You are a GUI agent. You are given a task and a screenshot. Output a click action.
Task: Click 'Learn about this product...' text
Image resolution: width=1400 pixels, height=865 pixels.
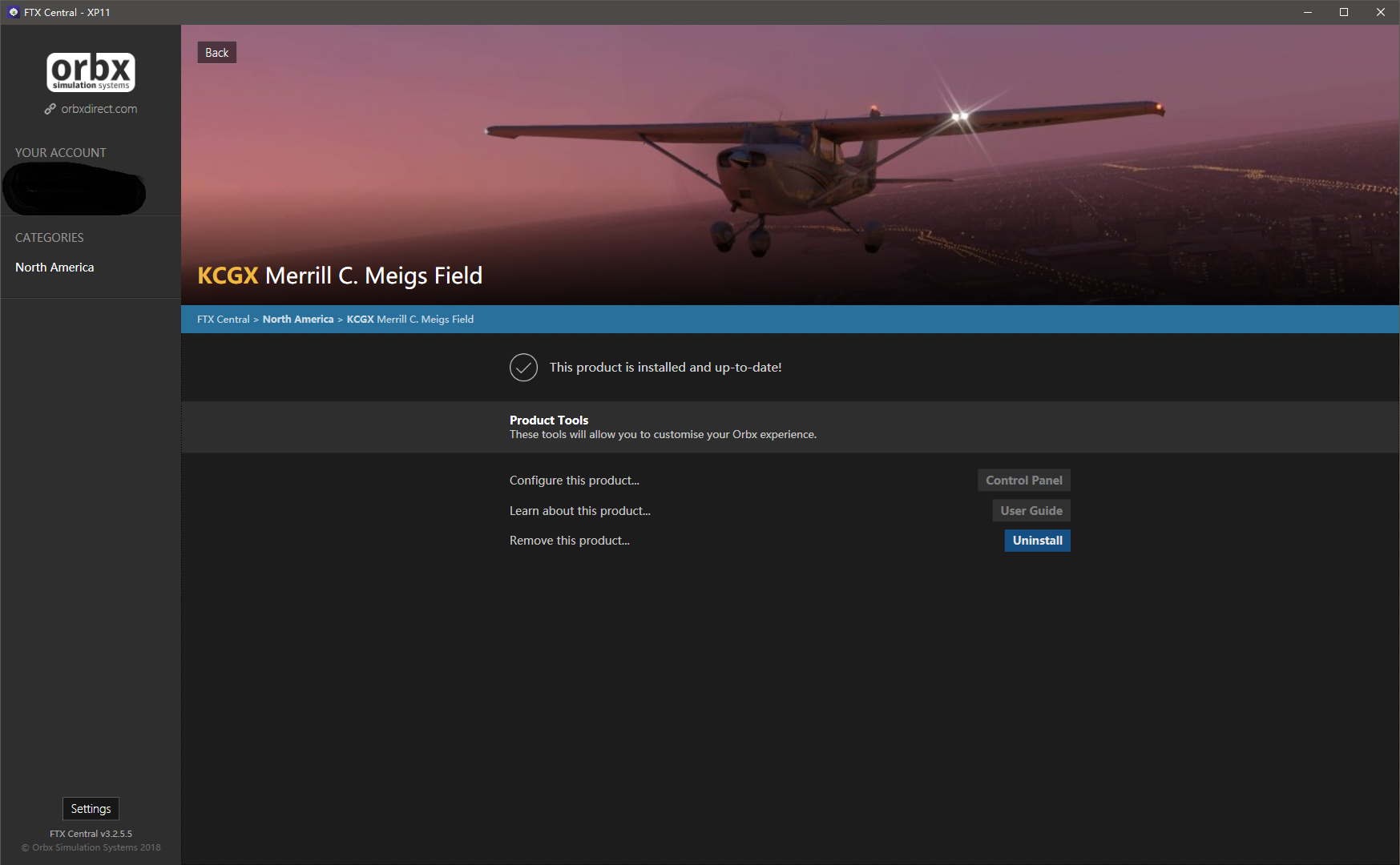coord(580,511)
